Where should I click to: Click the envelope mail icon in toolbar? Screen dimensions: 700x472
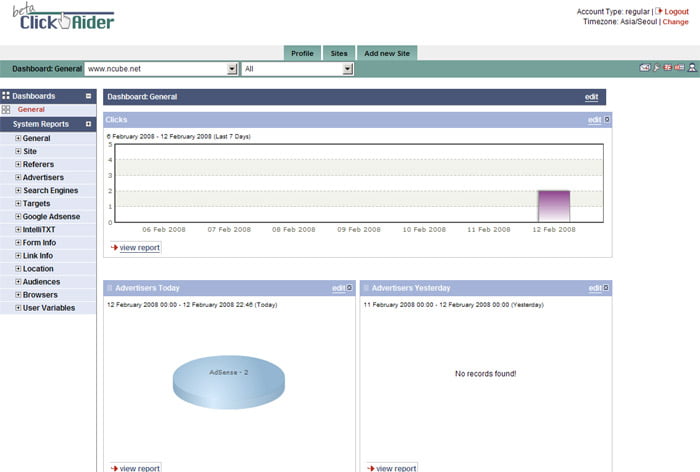[x=645, y=68]
